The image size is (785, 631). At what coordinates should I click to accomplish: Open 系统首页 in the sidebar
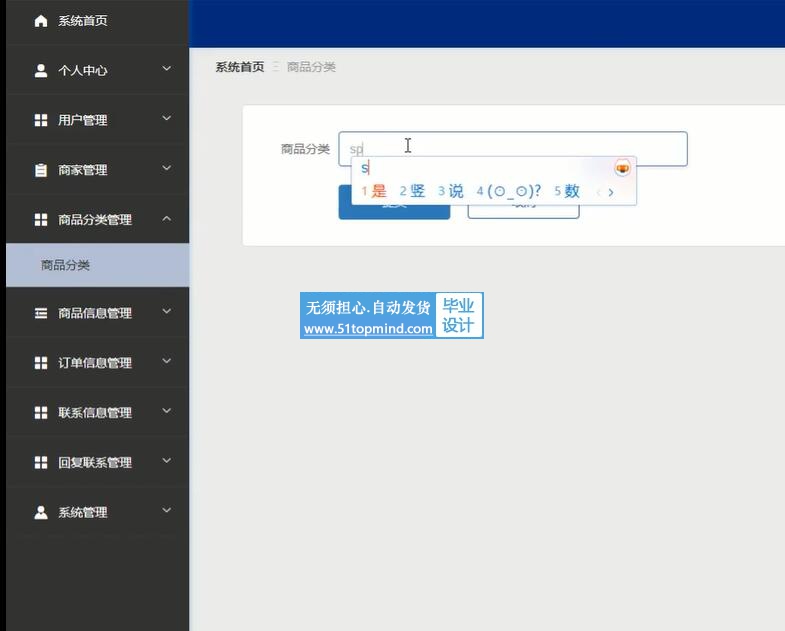tap(98, 21)
